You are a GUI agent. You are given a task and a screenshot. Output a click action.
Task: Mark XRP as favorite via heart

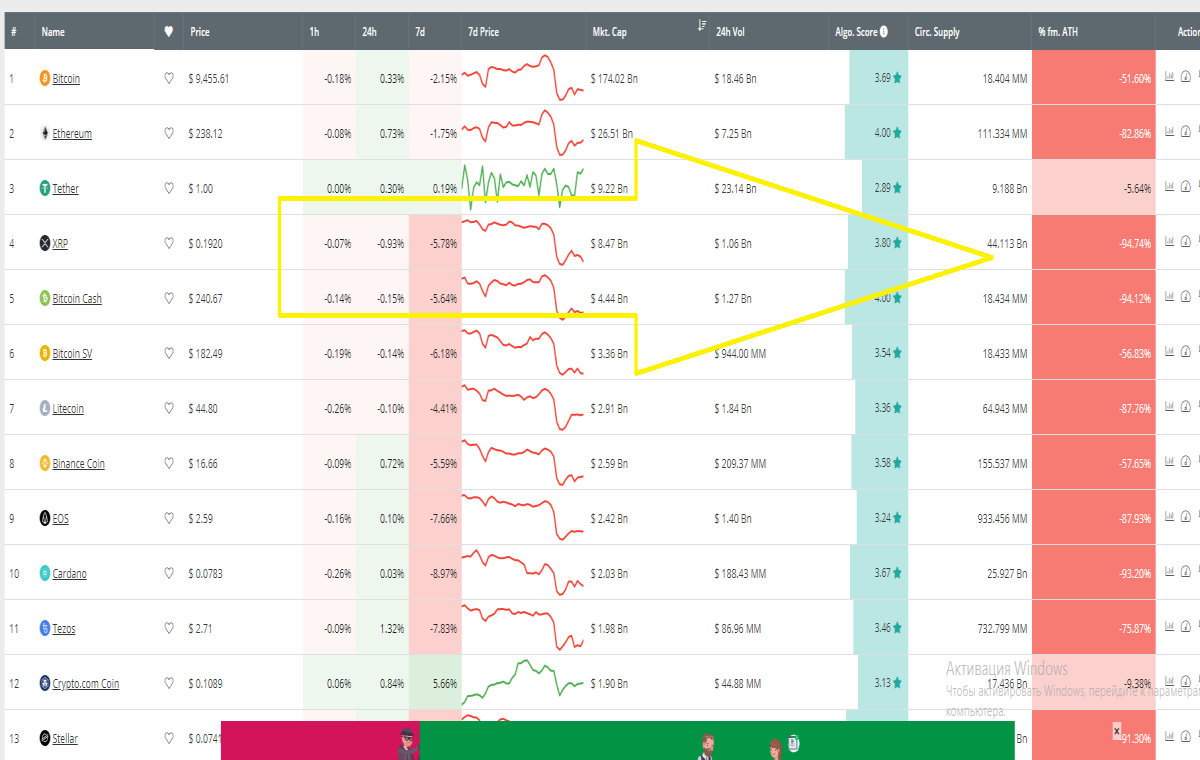pos(169,243)
